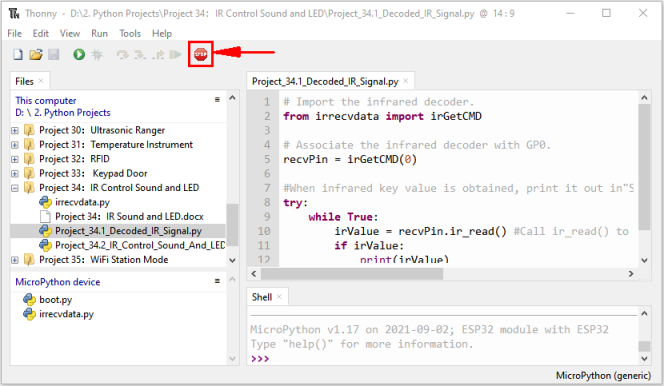Screen dimensions: 664x387
Task: Expand Project 35: WiFi Station Mode folder
Action: (15, 260)
